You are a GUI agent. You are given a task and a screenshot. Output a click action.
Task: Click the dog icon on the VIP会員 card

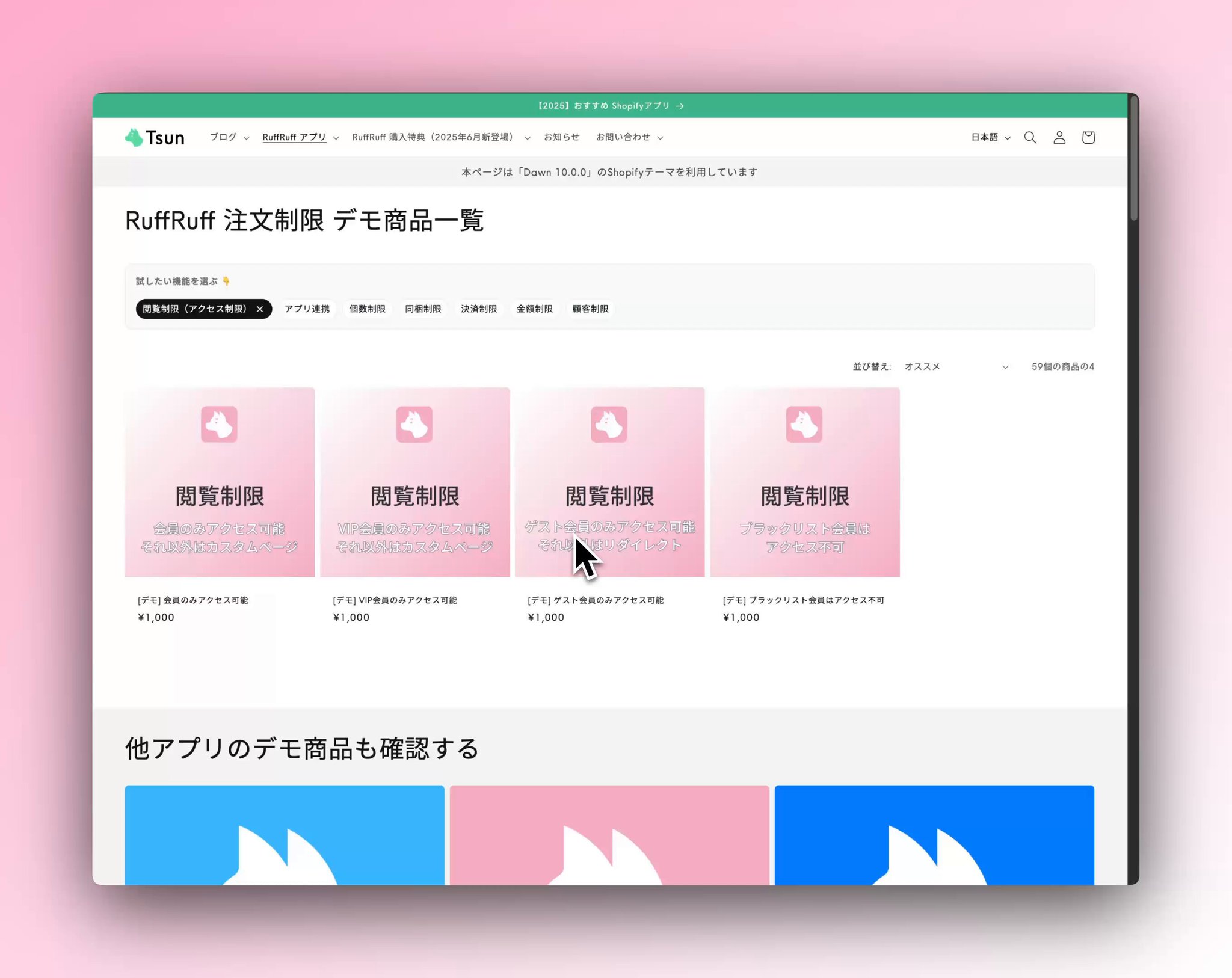pyautogui.click(x=414, y=424)
